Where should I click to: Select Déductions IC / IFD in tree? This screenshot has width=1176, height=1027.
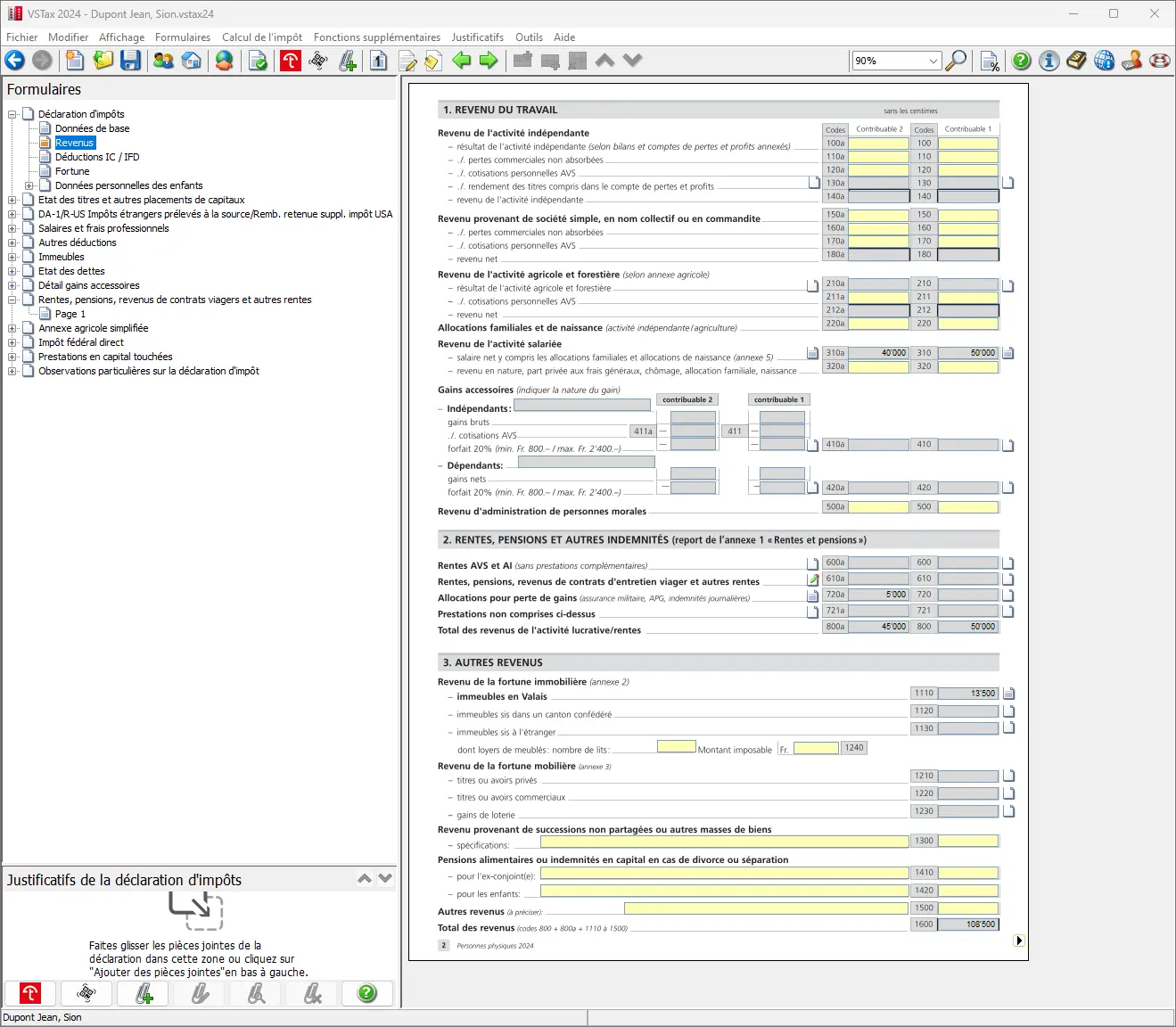coord(97,157)
